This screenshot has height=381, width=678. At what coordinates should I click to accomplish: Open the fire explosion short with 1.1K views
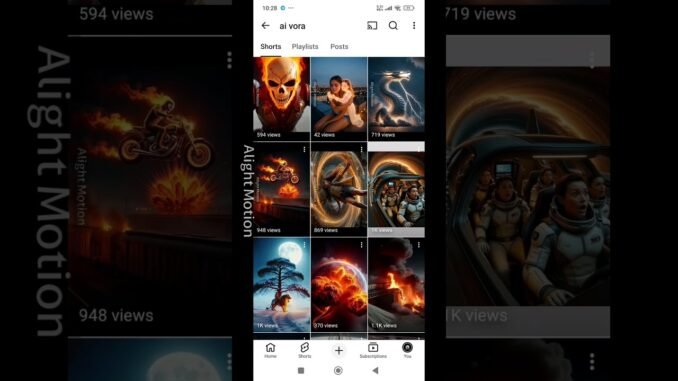[396, 285]
